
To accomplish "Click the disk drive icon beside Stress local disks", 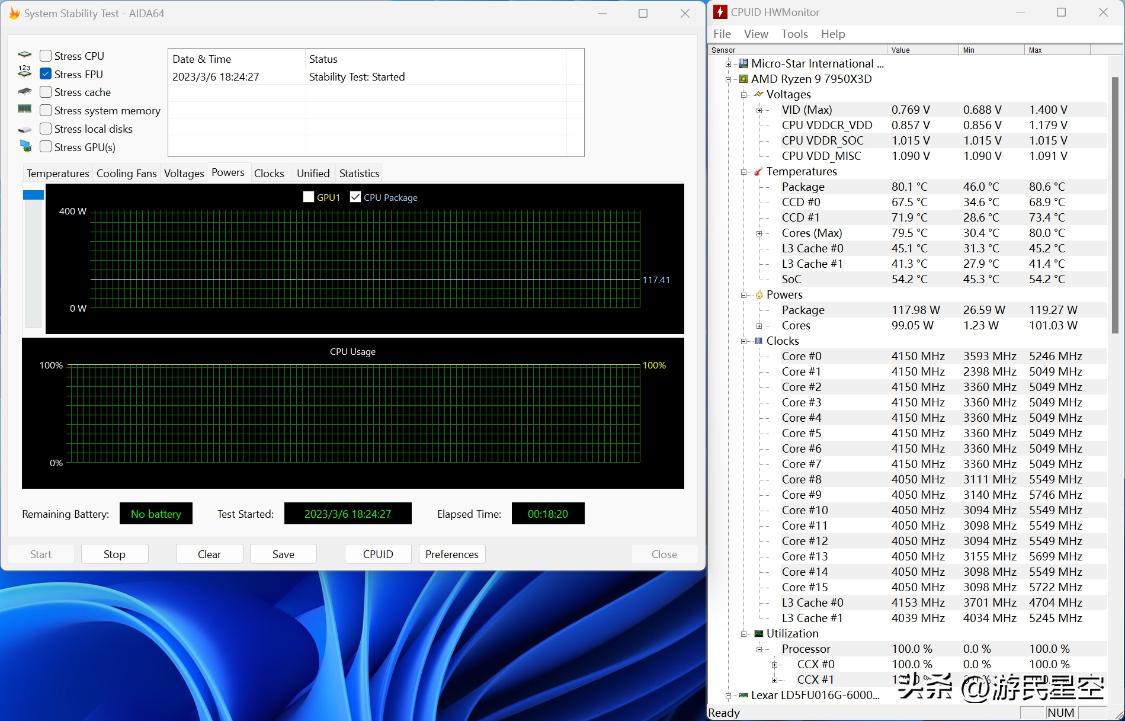I will tap(24, 128).
